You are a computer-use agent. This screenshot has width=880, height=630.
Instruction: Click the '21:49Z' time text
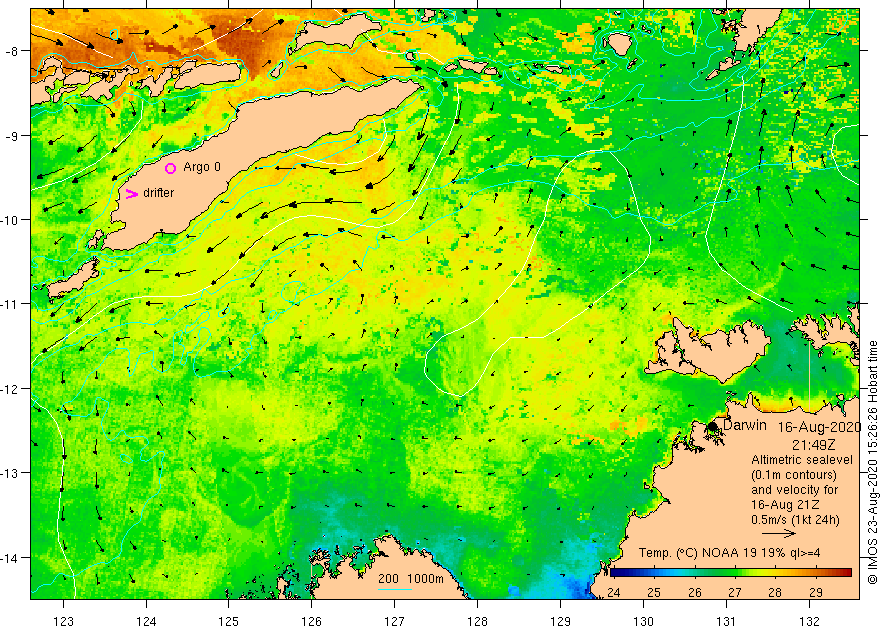(814, 445)
